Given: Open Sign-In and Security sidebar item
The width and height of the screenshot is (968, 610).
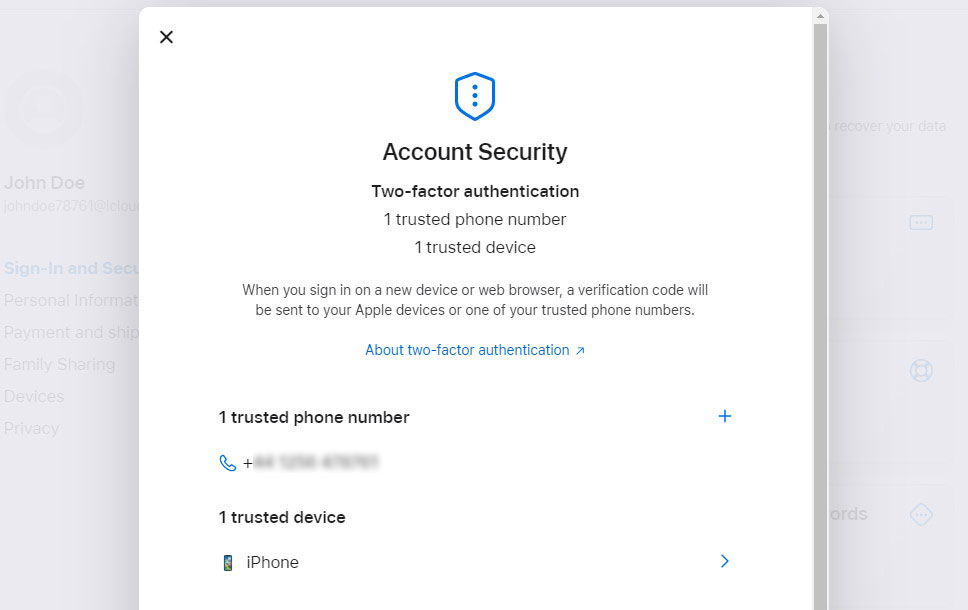Looking at the screenshot, I should point(72,269).
